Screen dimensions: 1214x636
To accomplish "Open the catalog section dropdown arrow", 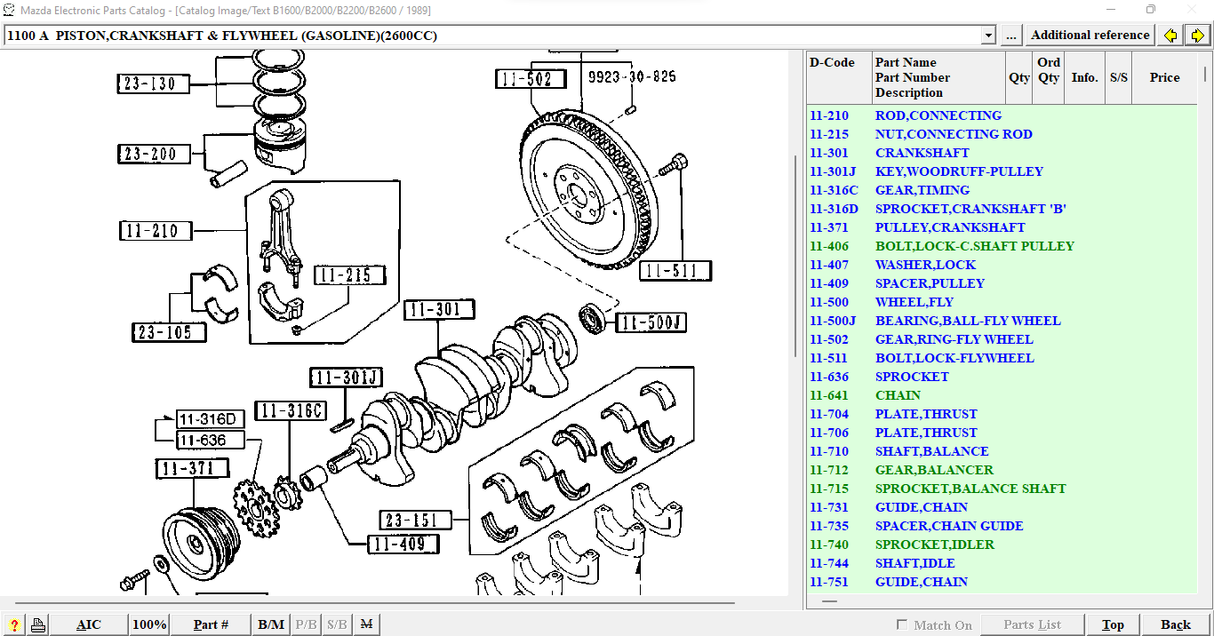I will click(x=989, y=36).
